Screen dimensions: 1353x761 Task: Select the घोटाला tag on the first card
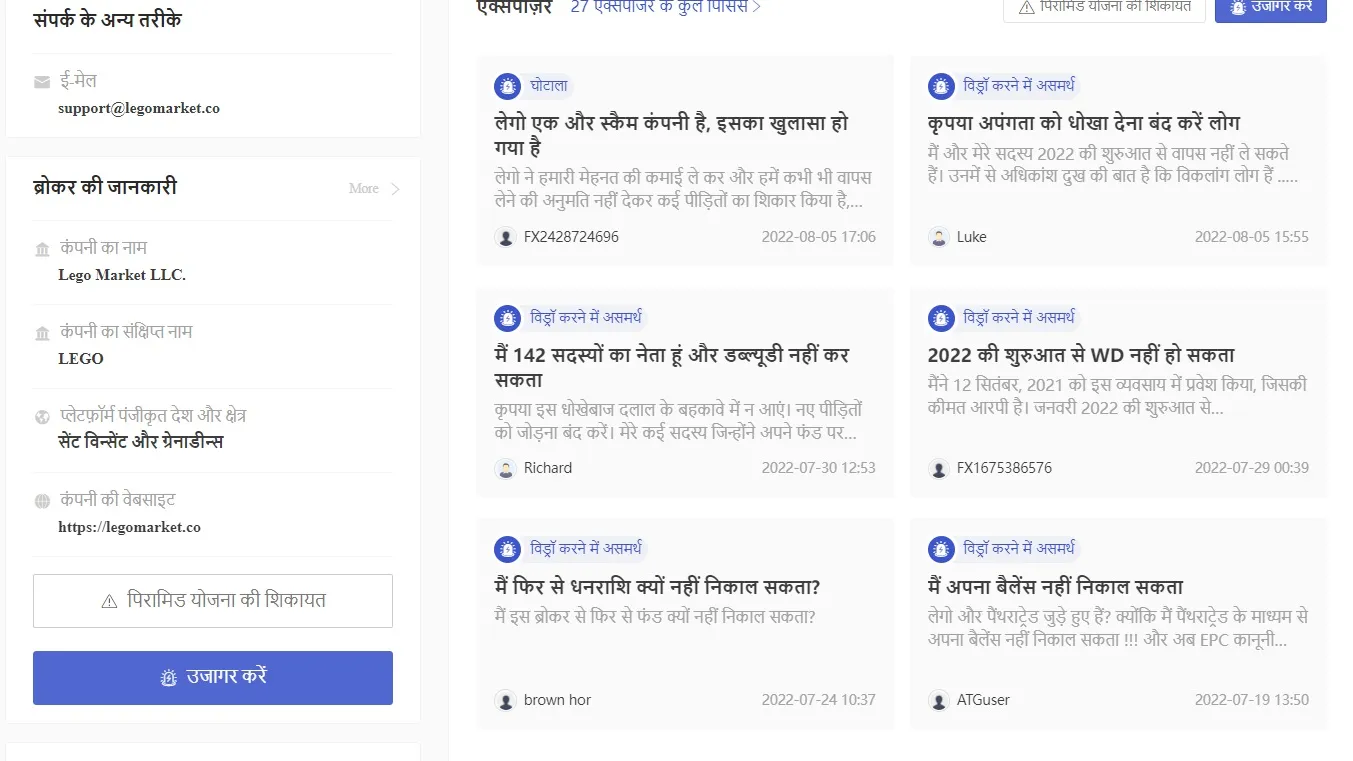pyautogui.click(x=549, y=86)
